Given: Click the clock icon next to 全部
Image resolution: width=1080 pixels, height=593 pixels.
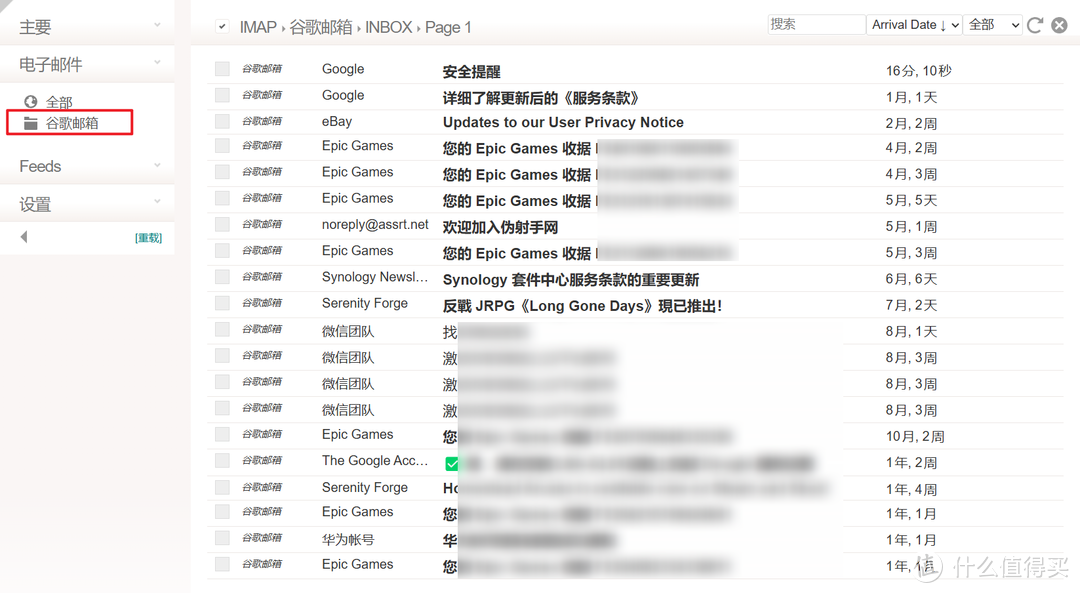Looking at the screenshot, I should [x=30, y=102].
